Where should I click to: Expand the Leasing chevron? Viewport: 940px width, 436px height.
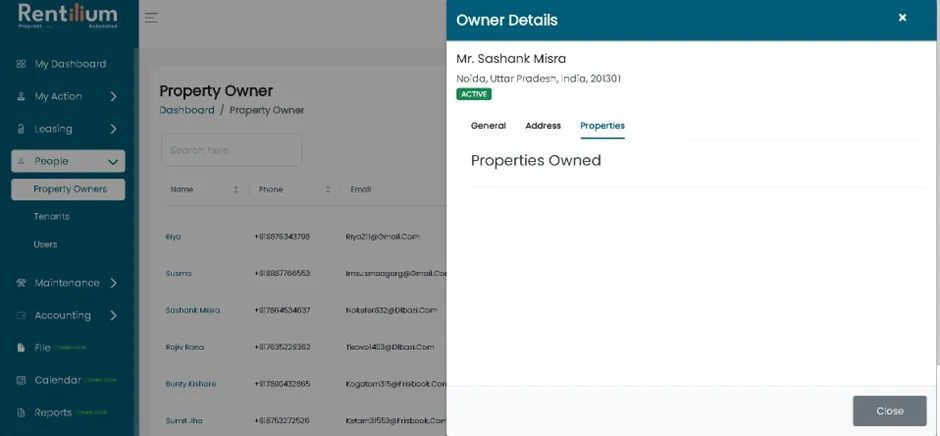pos(113,129)
